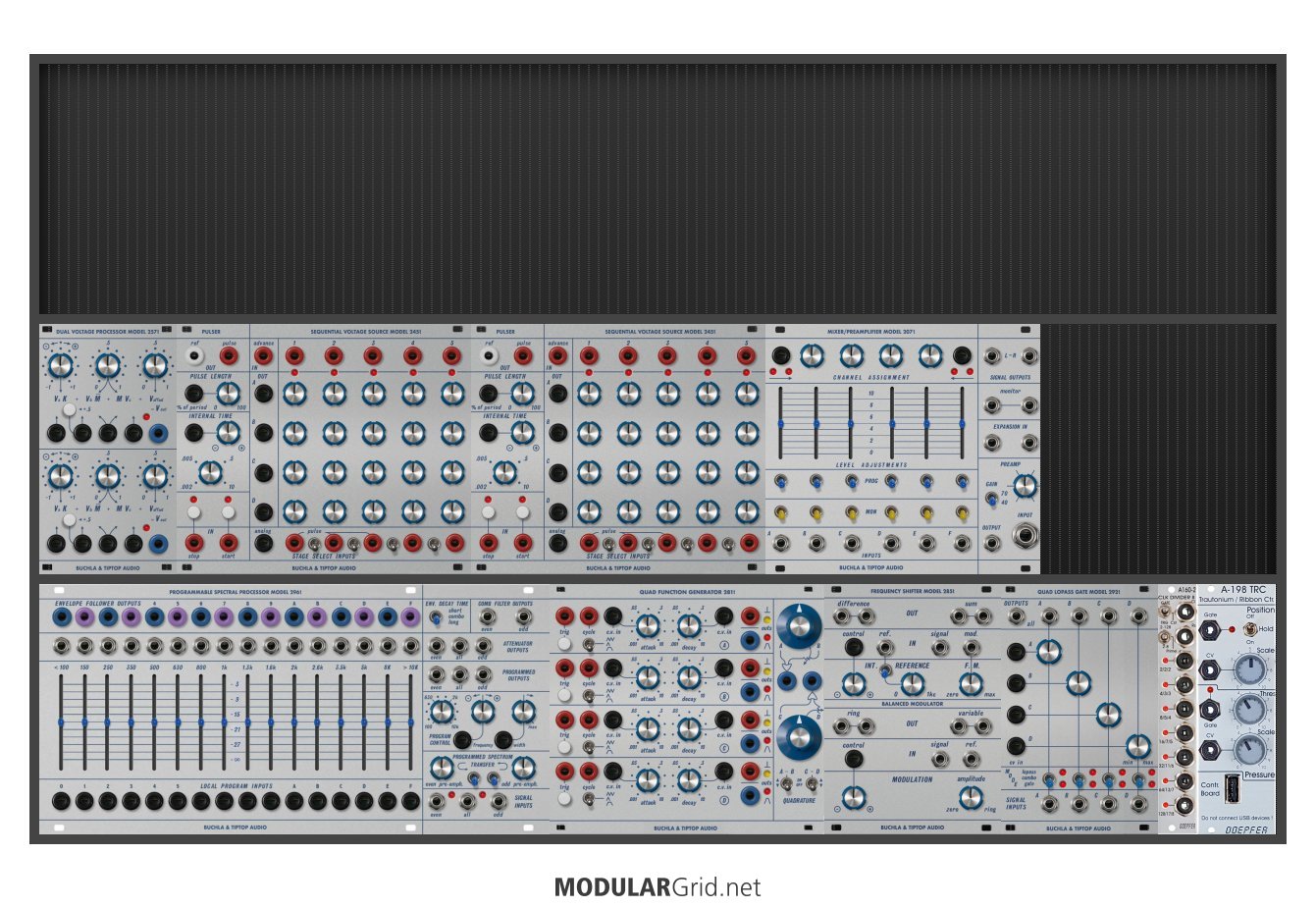Flip the A-198 Position Hold switch
This screenshot has height=908, width=1316.
[1248, 628]
